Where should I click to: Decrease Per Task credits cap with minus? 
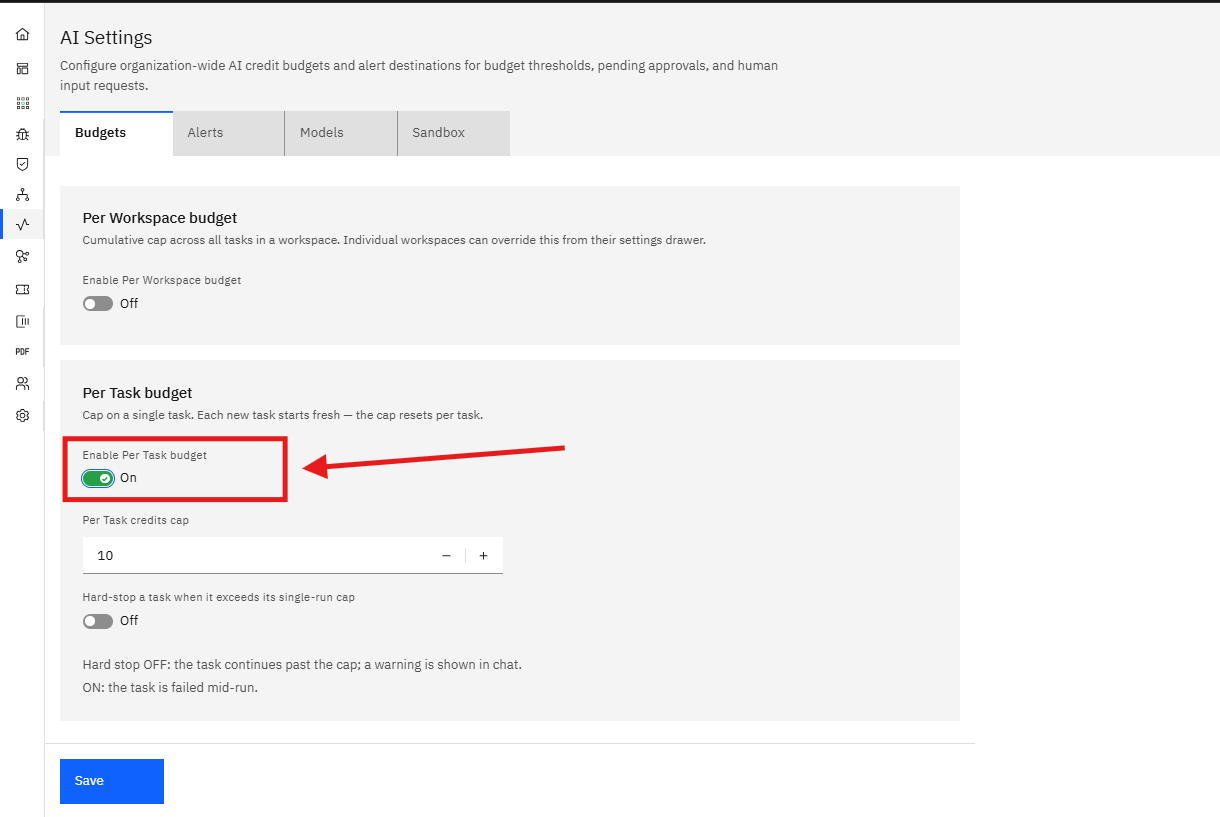tap(446, 556)
